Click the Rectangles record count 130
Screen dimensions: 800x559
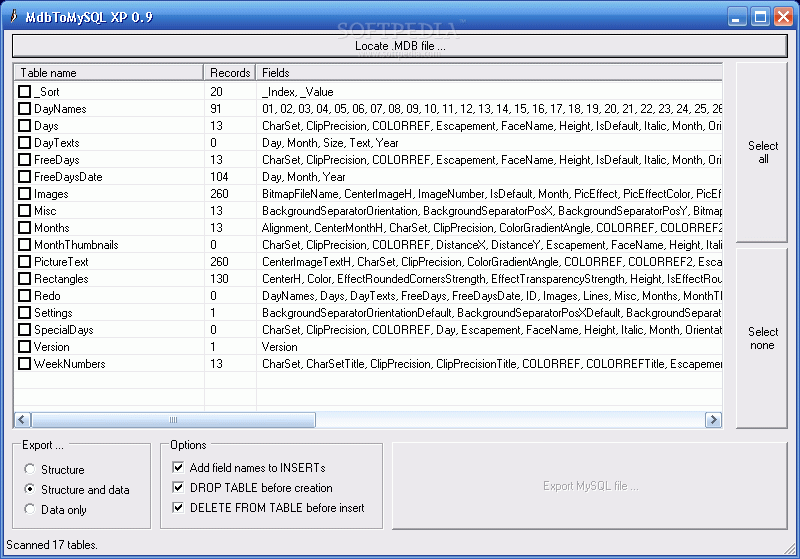point(219,279)
